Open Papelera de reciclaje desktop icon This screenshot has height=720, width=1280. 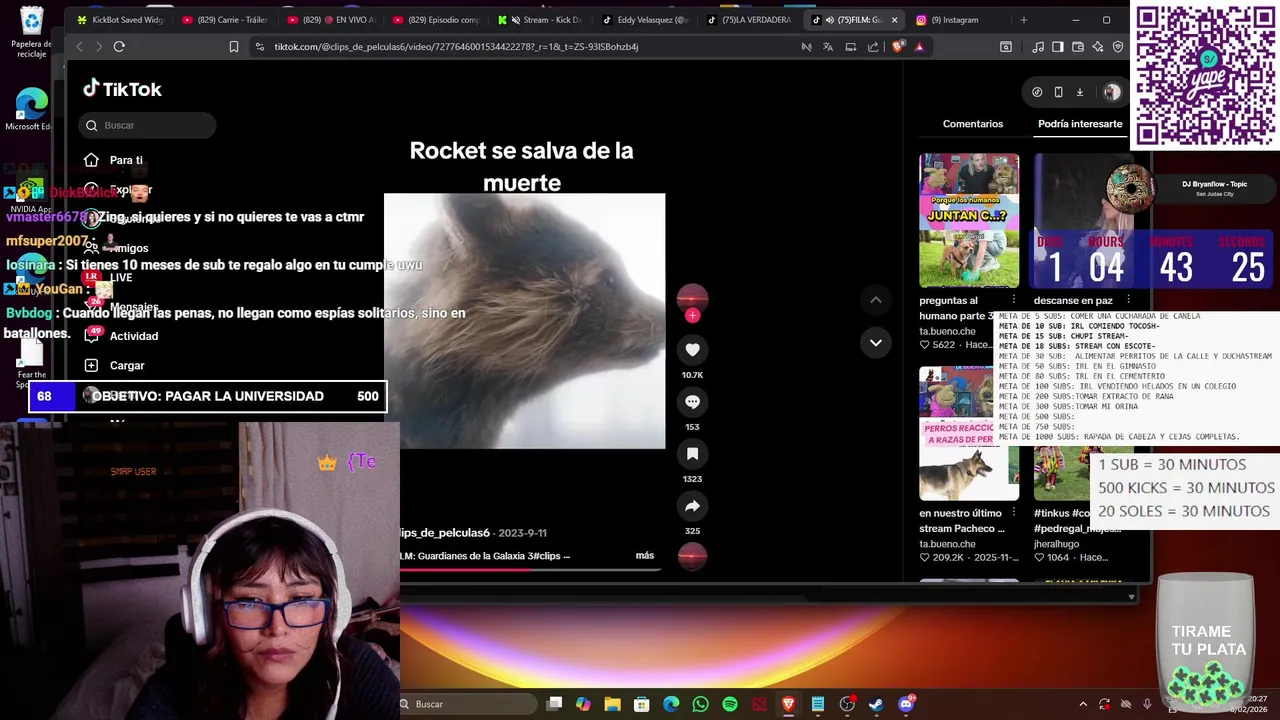click(31, 32)
